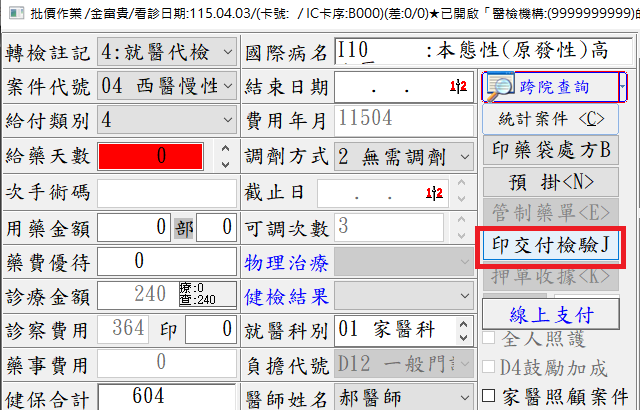Viewport: 640px width, 410px height.
Task: Toggle the D4鼓勵加成 checkbox
Action: (489, 366)
